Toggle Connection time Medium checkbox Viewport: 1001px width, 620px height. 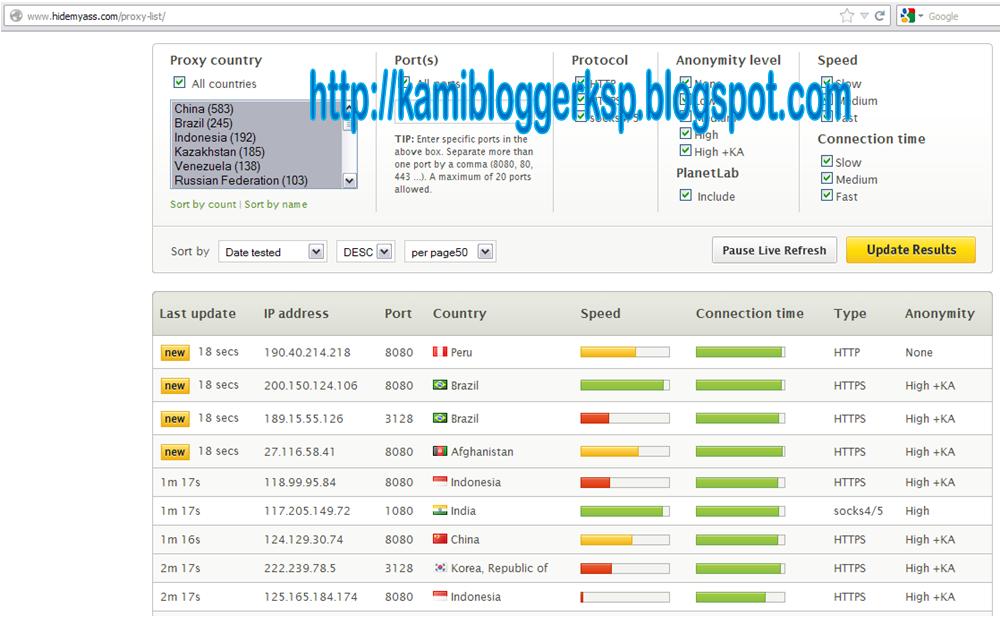click(827, 178)
